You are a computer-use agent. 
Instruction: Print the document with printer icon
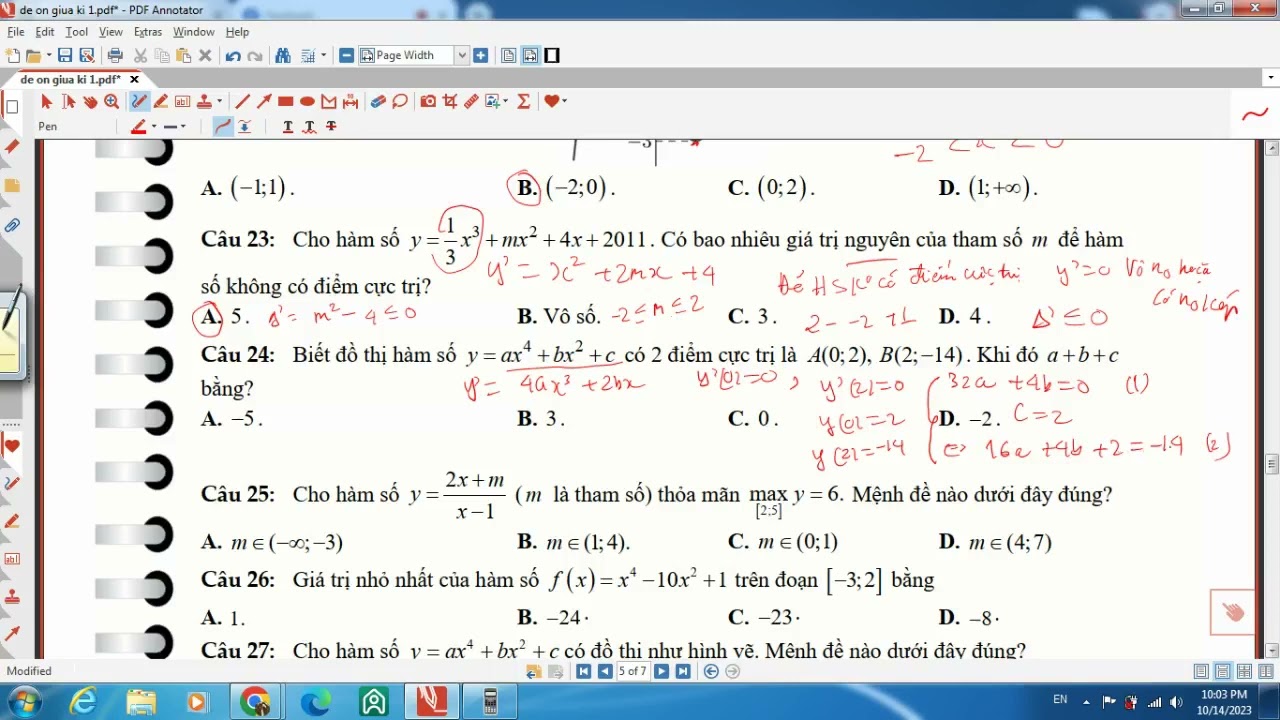pos(115,56)
